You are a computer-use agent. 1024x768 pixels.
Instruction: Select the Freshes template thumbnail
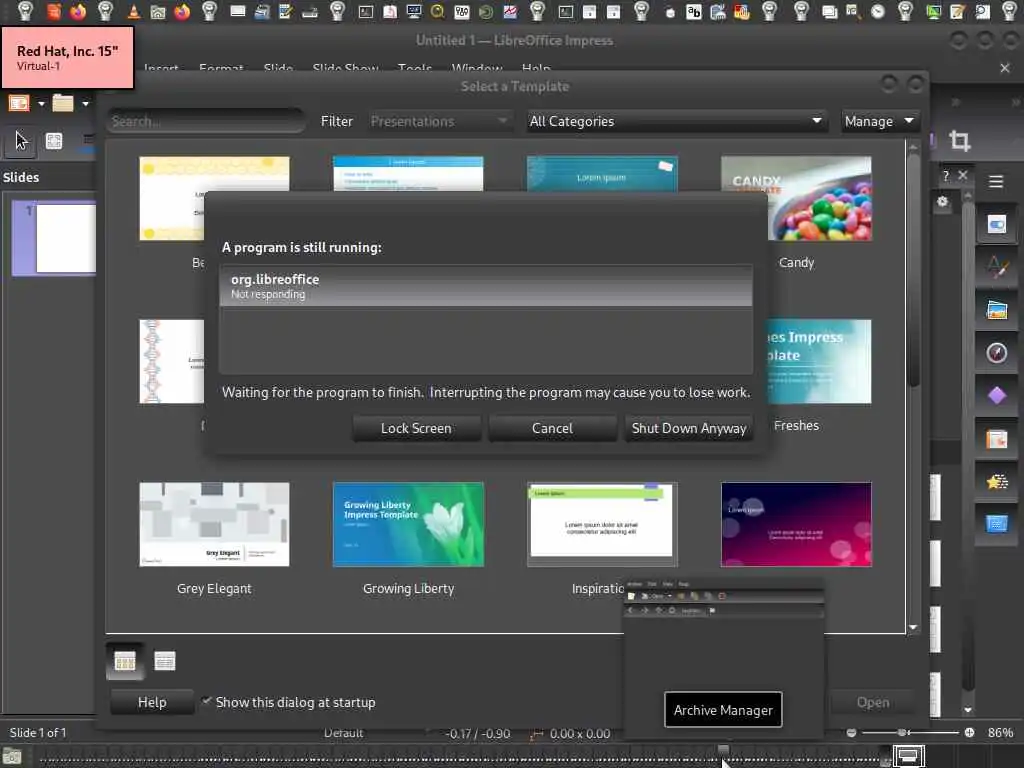pyautogui.click(x=819, y=361)
